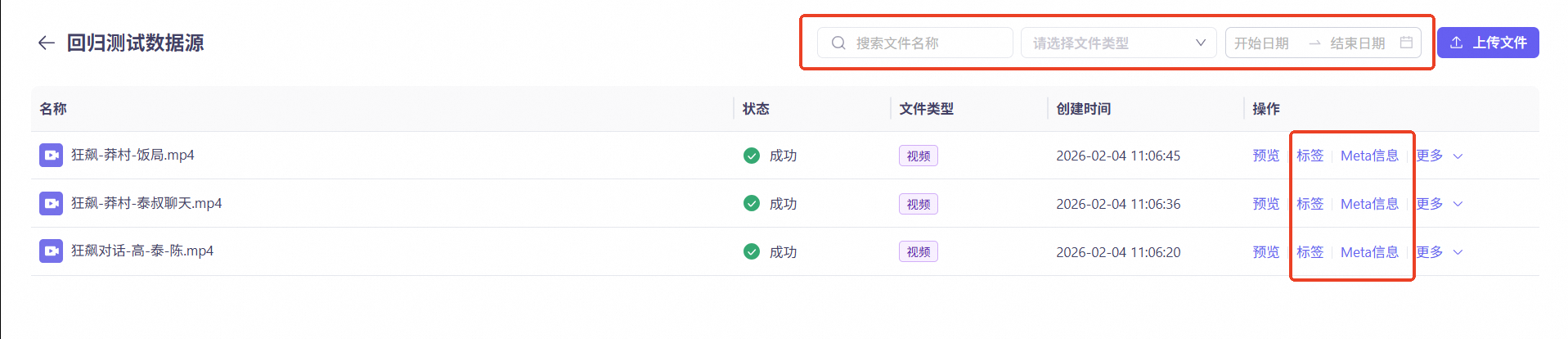This screenshot has width=1568, height=339.
Task: Click the video icon for 狂飙对话-高-泰-陈.mp4
Action: (x=51, y=251)
